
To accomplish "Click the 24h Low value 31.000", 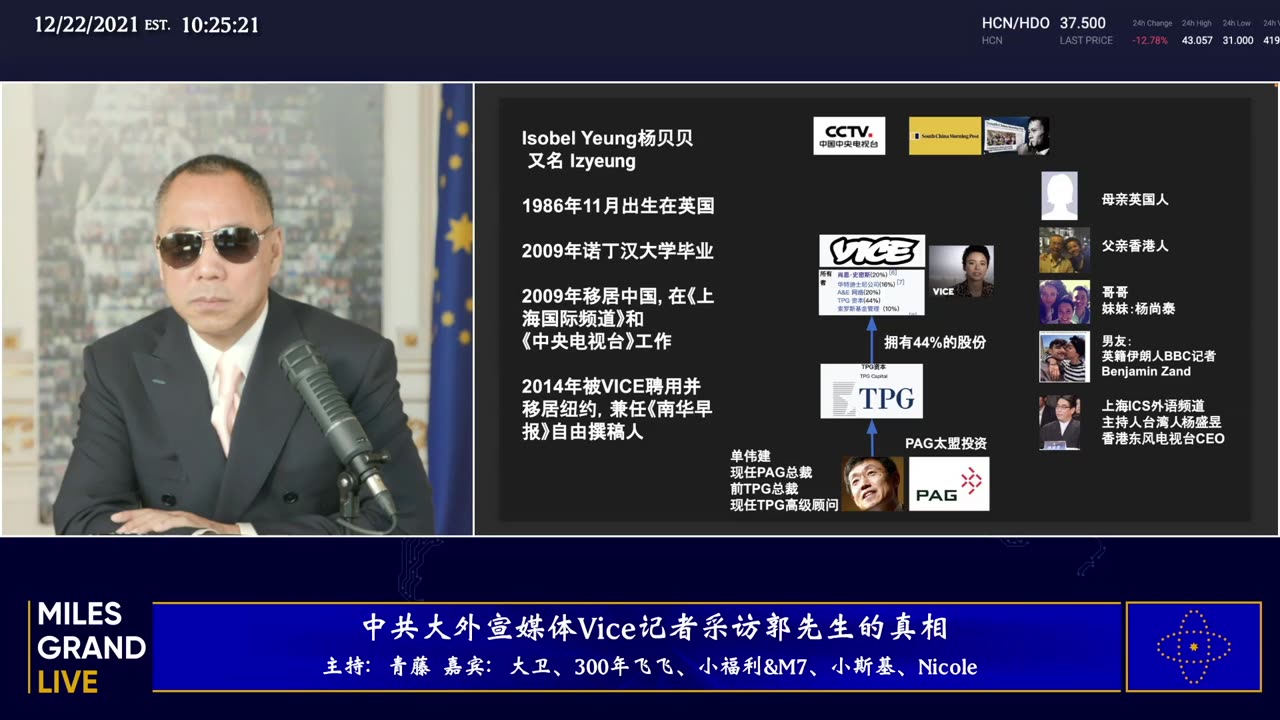I will (x=1237, y=41).
